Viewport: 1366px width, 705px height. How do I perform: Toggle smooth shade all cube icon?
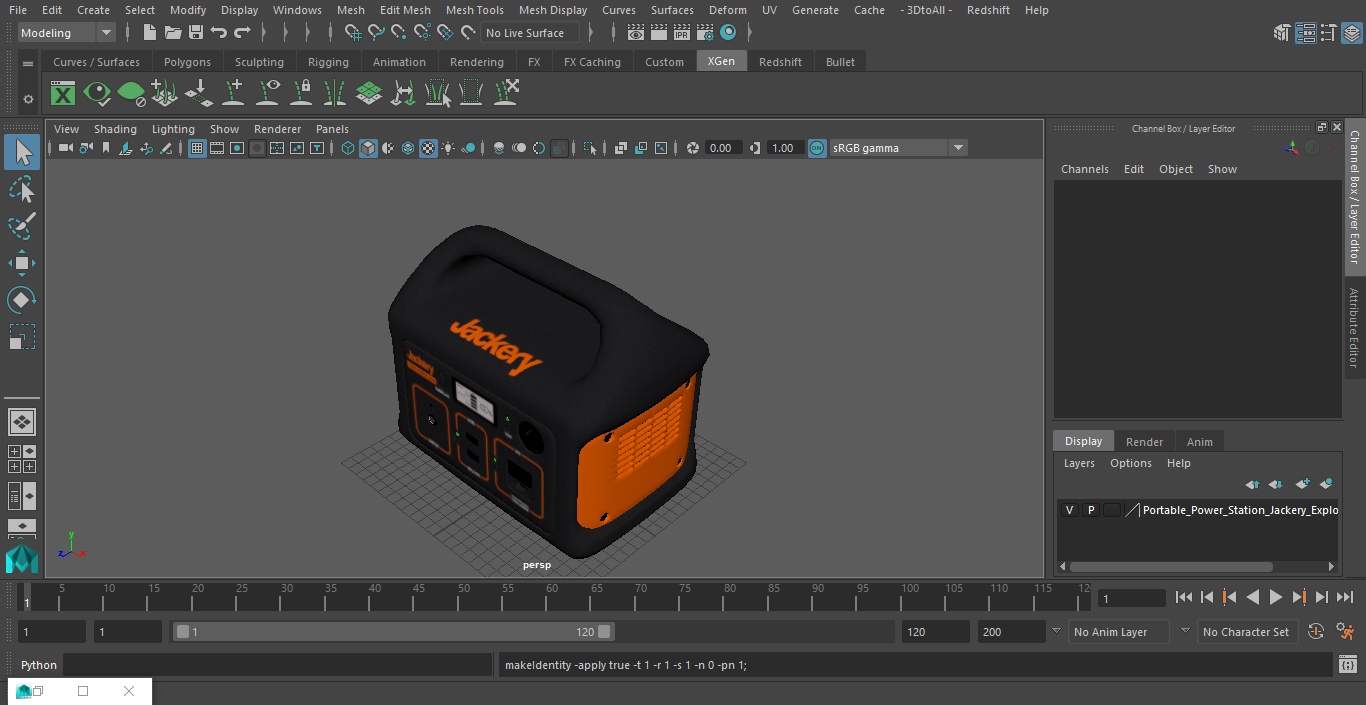368,148
